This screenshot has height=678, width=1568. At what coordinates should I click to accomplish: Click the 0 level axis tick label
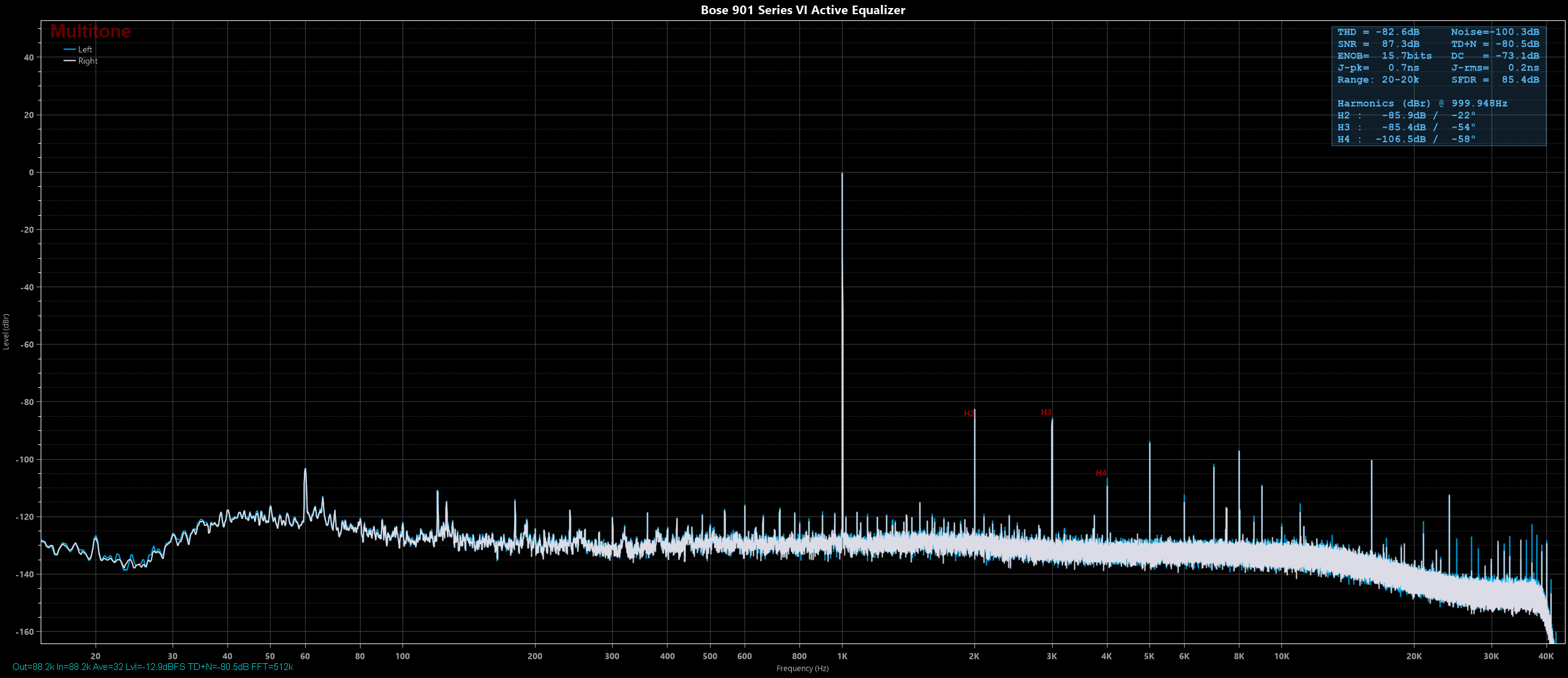(x=31, y=173)
